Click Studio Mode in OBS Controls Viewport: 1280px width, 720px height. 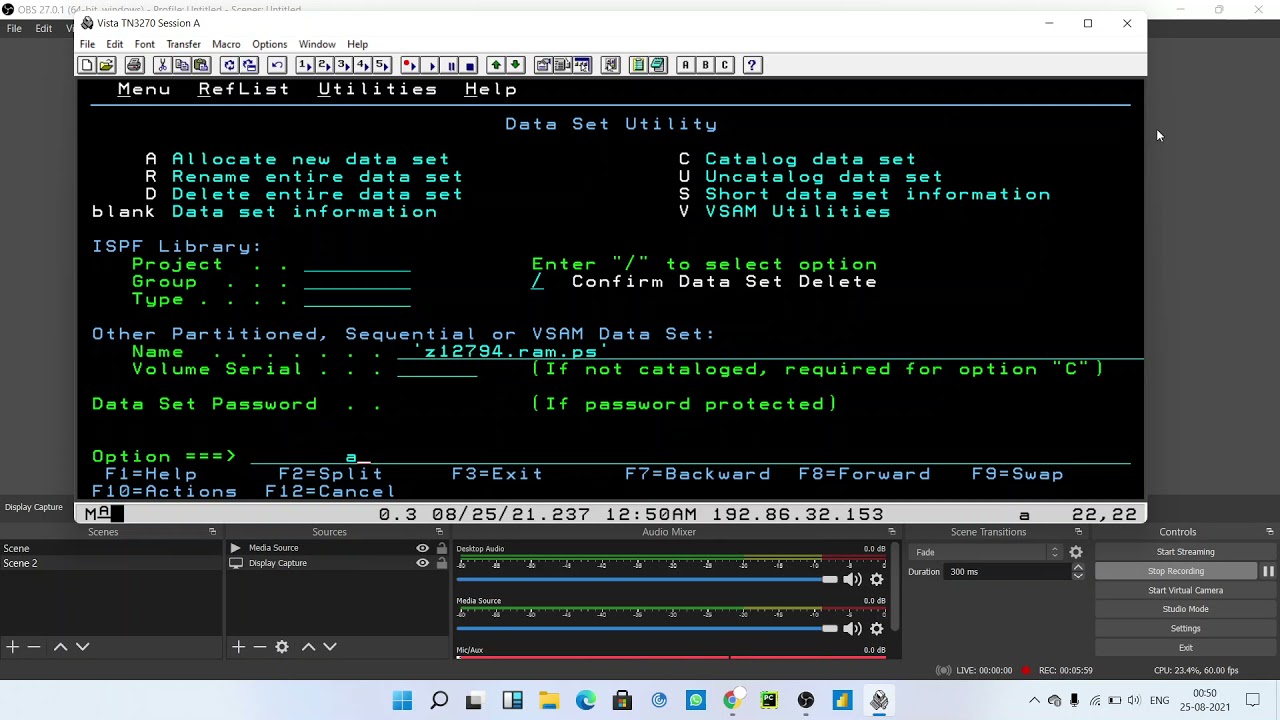tap(1186, 609)
